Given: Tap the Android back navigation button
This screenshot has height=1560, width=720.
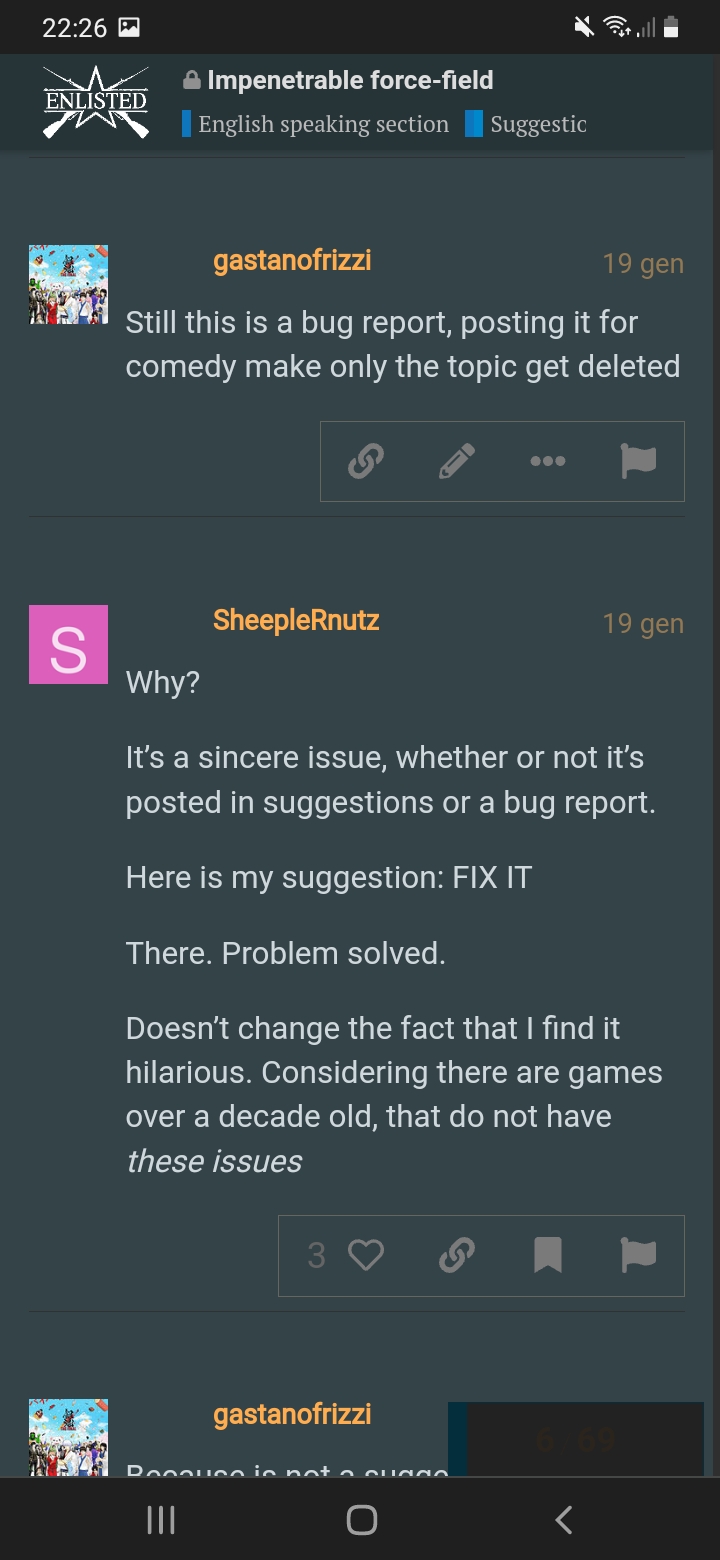Looking at the screenshot, I should 563,1521.
